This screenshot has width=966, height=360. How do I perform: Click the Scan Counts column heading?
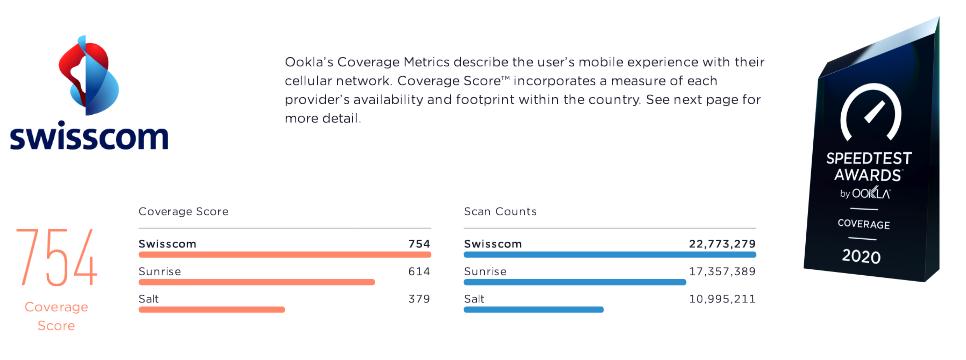pos(500,211)
